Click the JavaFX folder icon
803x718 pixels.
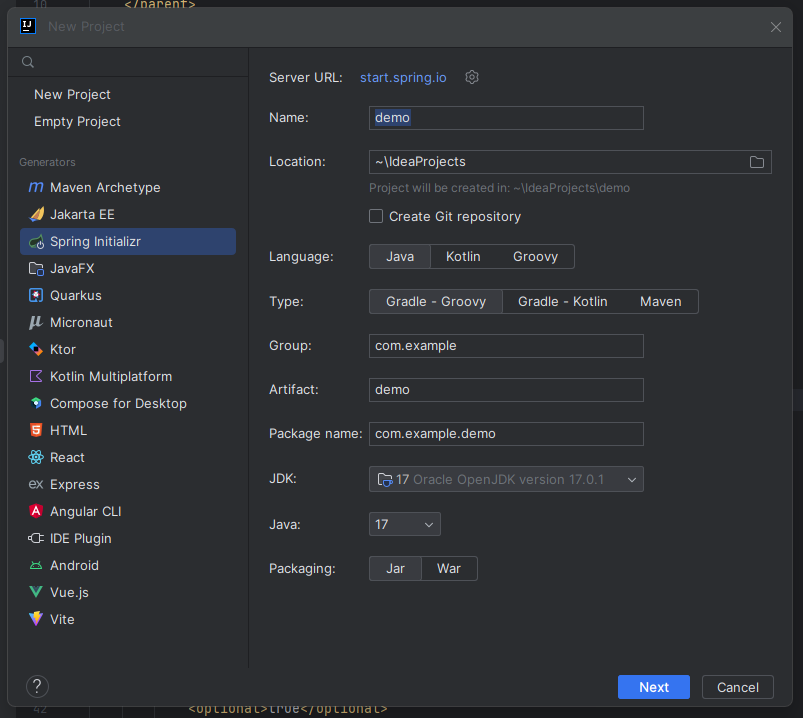(x=36, y=268)
